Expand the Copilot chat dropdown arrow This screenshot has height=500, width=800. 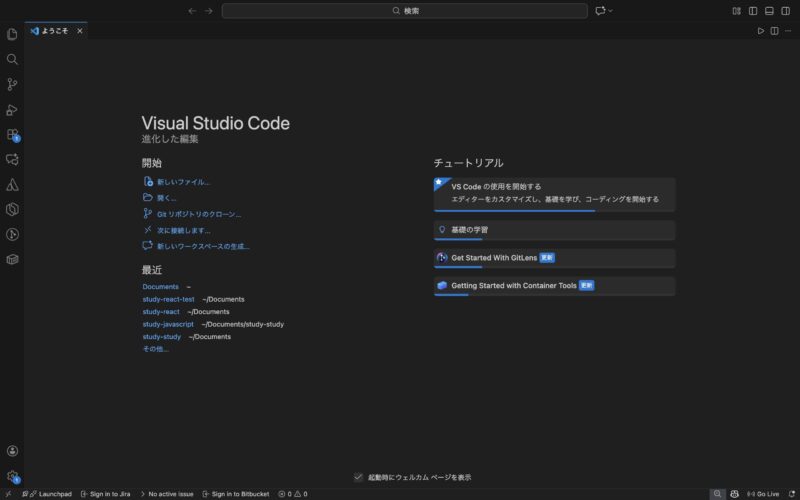tap(611, 11)
